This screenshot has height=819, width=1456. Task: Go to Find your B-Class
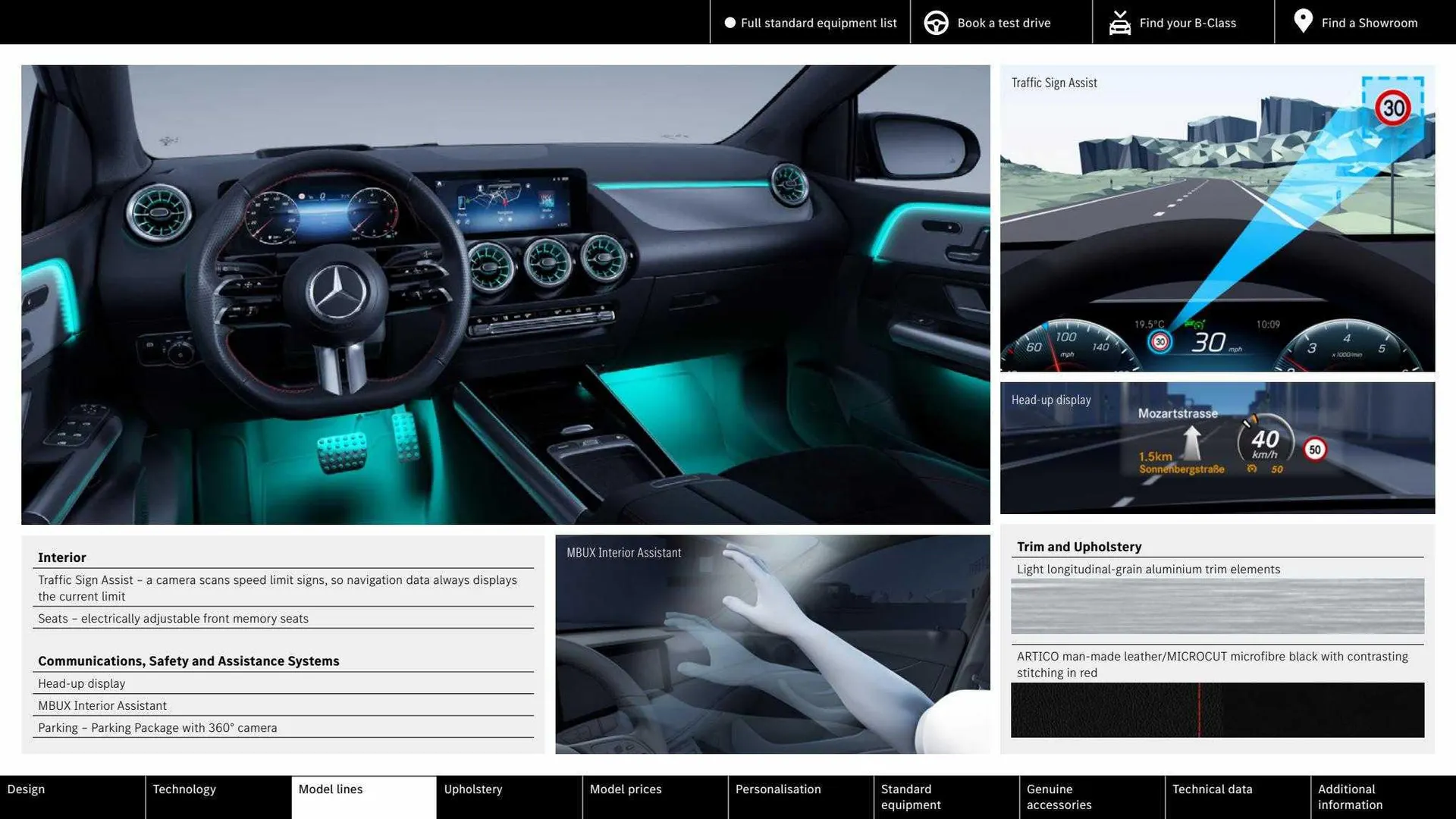tap(1187, 23)
